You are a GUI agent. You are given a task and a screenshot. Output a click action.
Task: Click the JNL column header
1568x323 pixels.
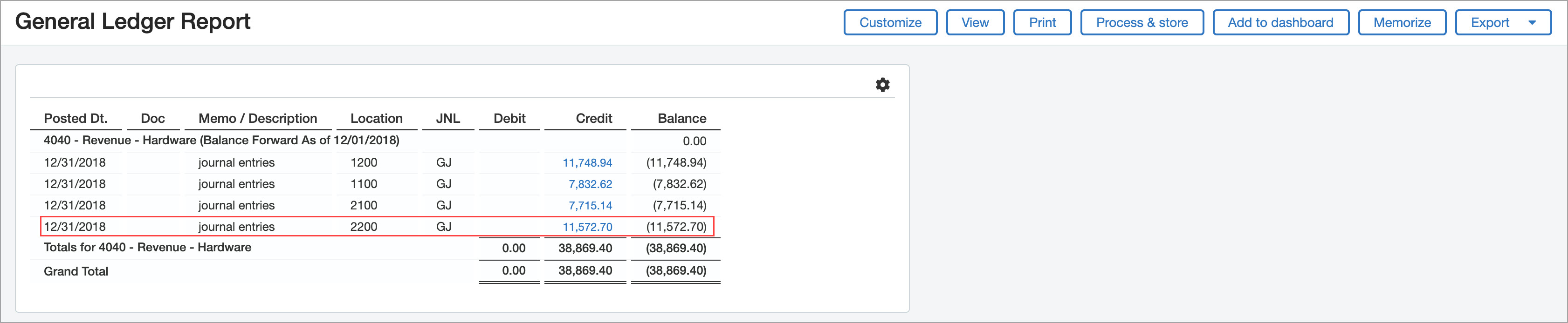pyautogui.click(x=448, y=119)
